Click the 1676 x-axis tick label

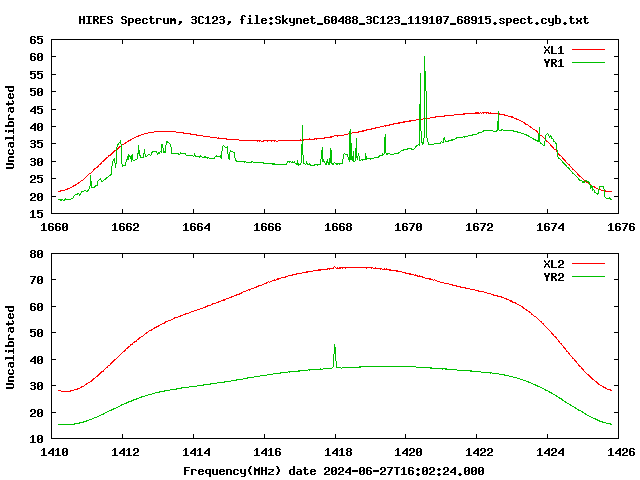pos(622,227)
